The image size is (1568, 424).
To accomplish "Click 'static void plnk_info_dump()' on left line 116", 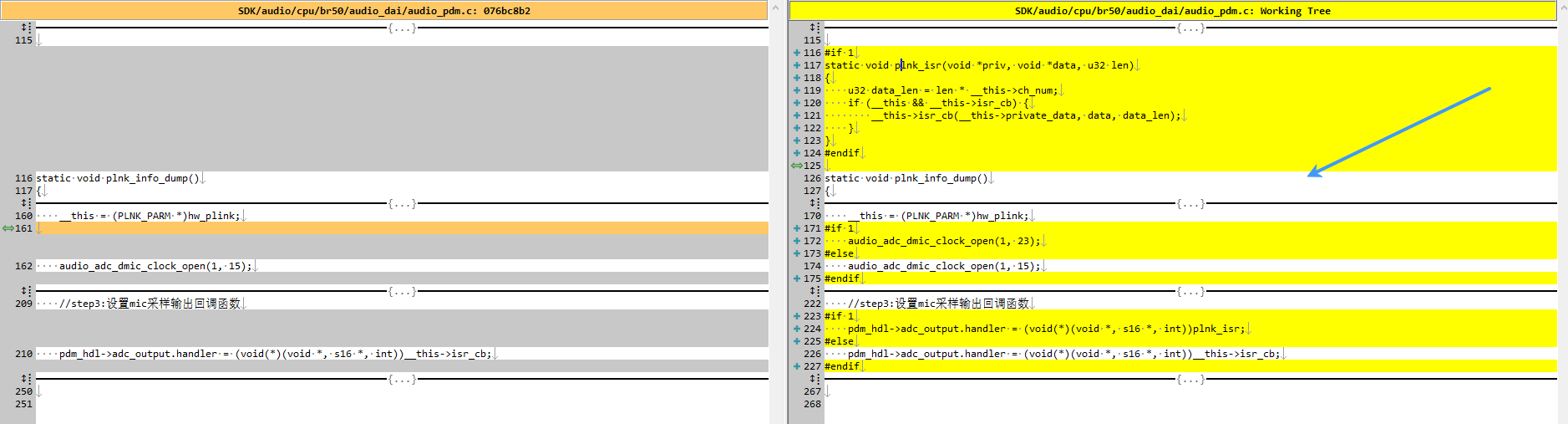I will point(118,178).
